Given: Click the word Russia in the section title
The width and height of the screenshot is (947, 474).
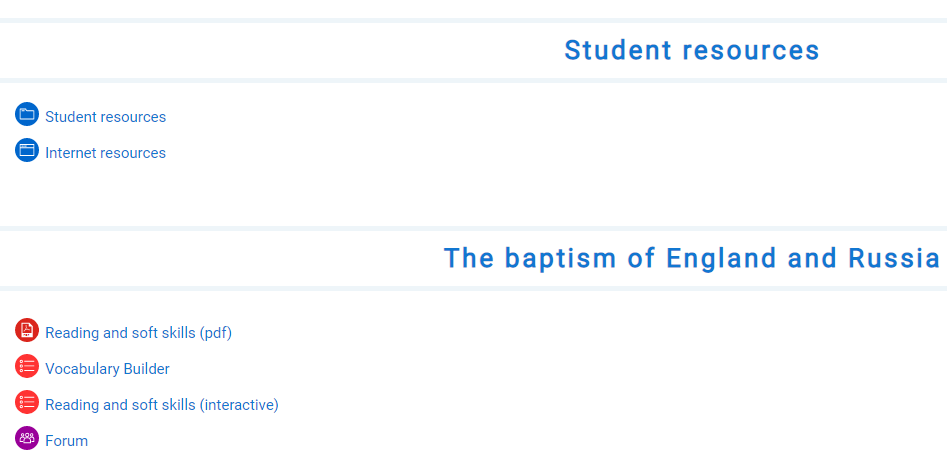Looking at the screenshot, I should point(894,258).
